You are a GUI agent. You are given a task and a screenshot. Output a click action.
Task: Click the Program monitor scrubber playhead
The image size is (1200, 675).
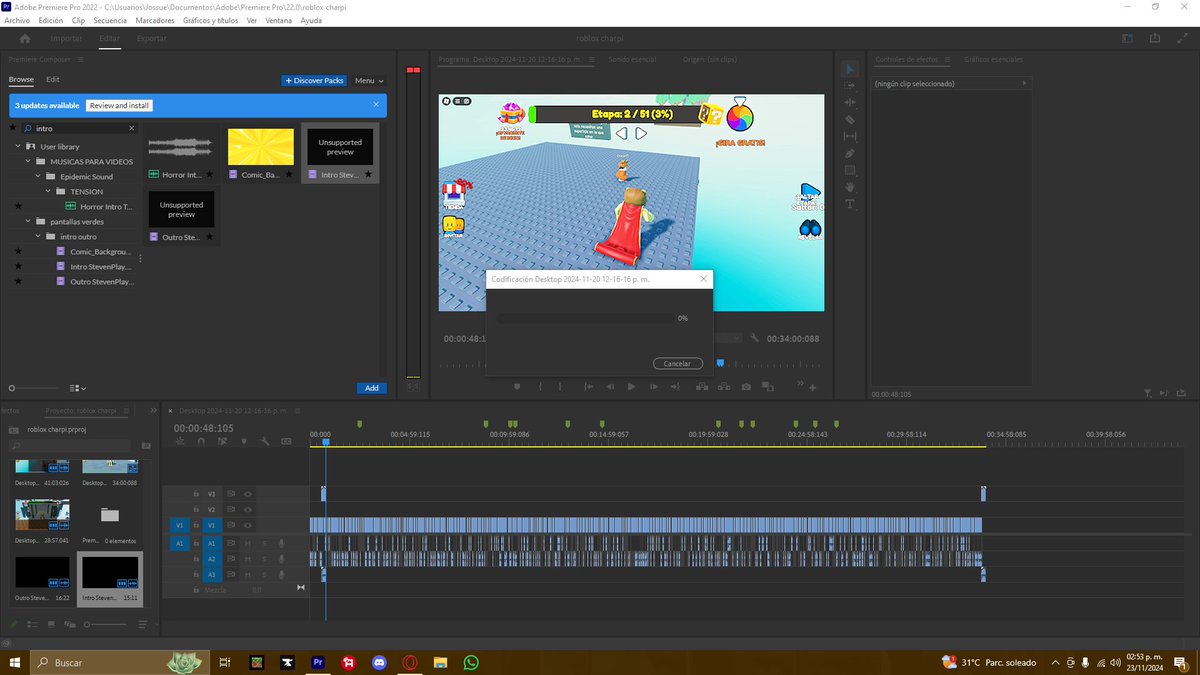[x=720, y=363]
